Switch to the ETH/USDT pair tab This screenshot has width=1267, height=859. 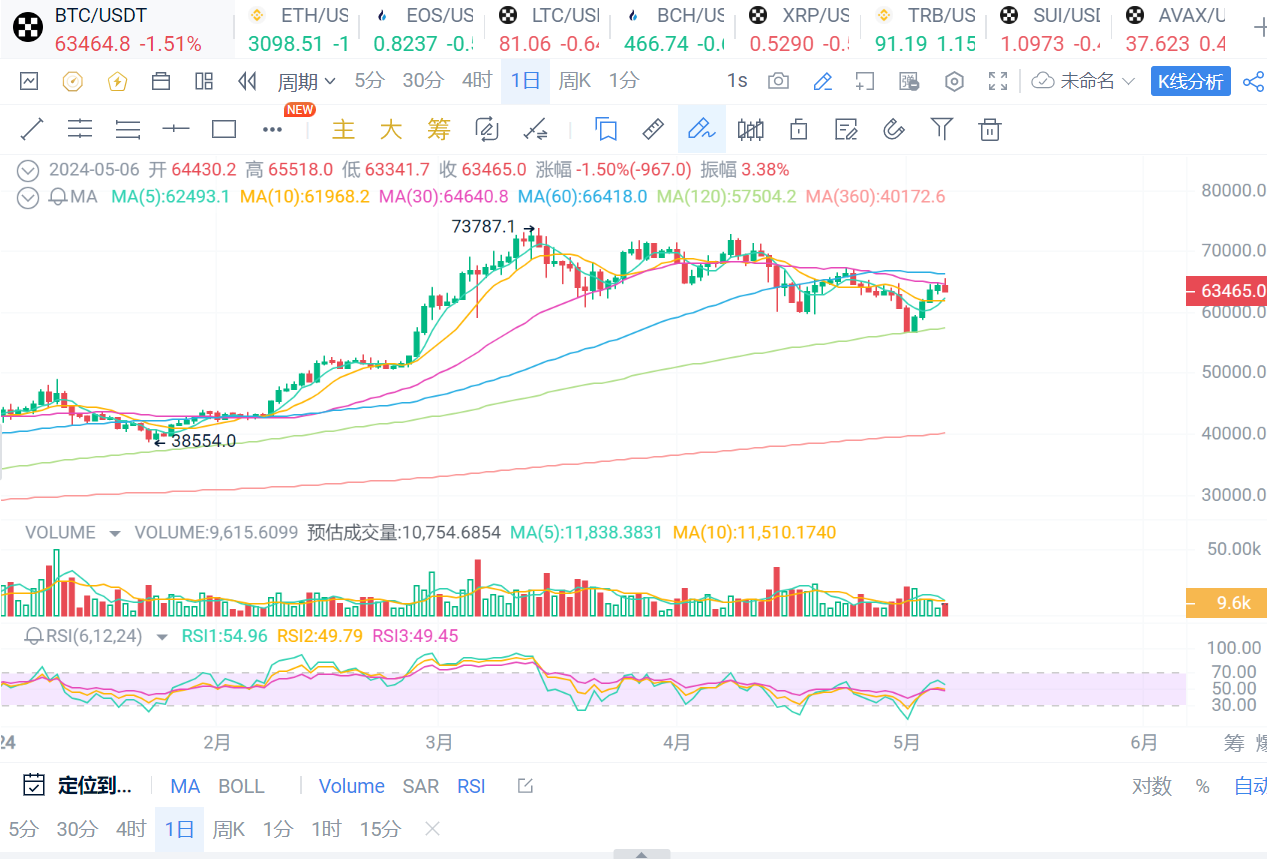298,30
